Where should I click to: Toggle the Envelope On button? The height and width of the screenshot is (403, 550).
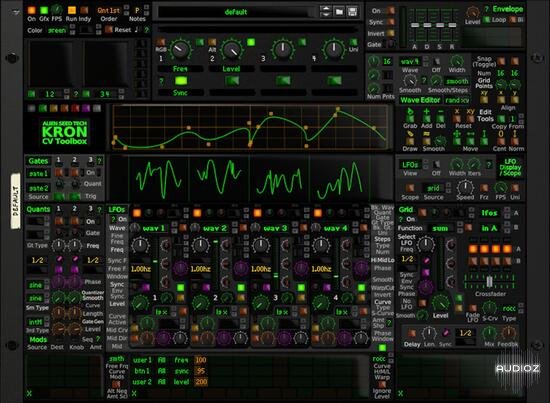[x=390, y=11]
